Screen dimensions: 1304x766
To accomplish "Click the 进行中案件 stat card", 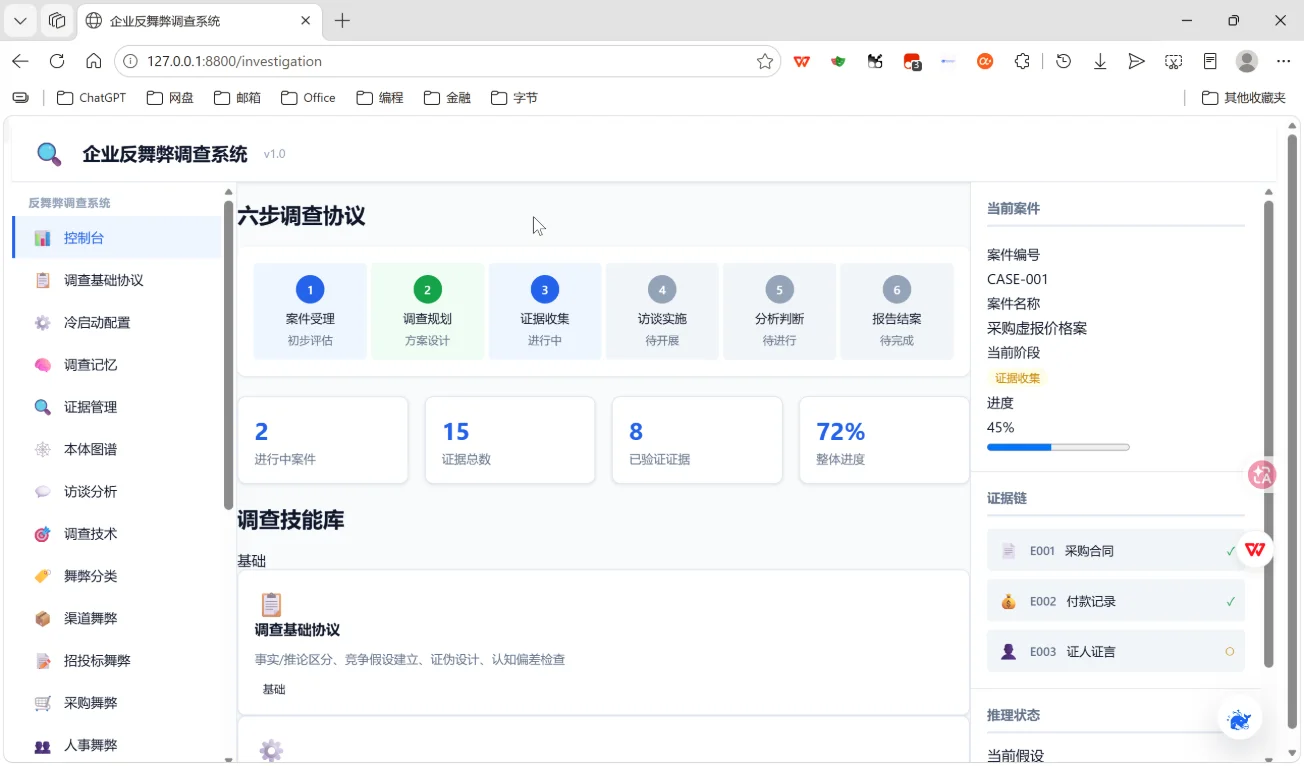I will (x=322, y=440).
